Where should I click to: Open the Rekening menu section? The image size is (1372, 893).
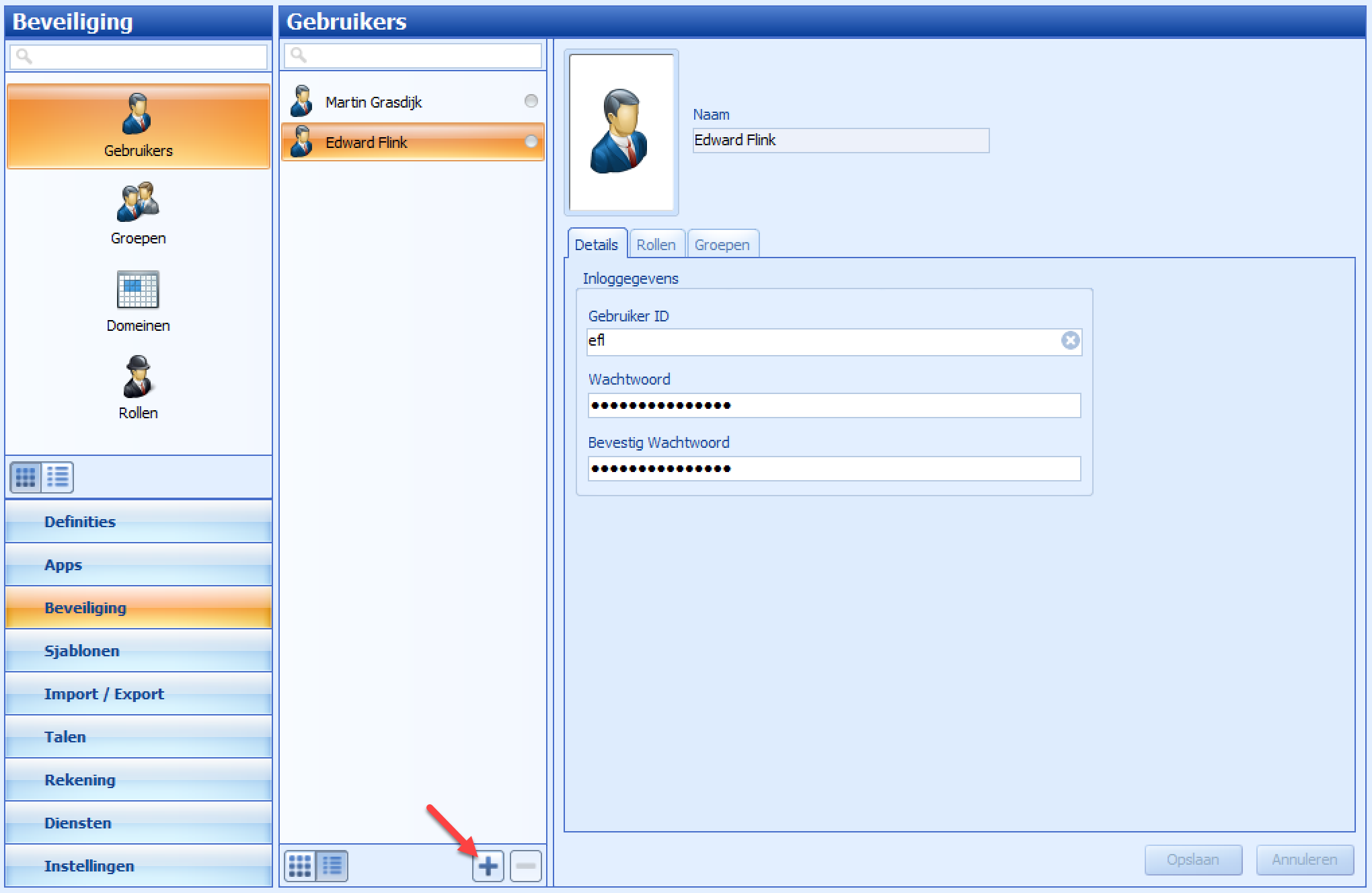(139, 780)
